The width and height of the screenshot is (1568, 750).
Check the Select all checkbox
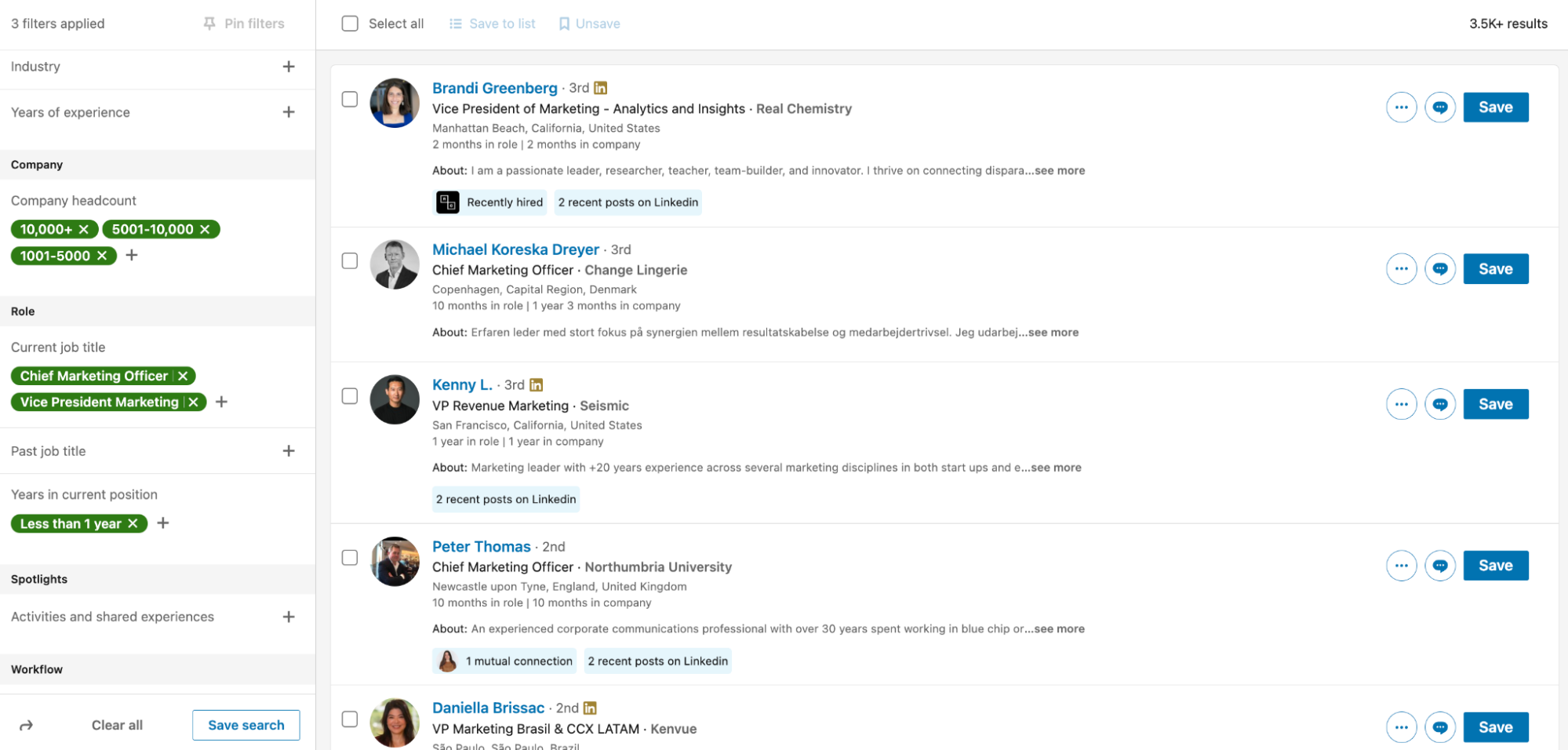tap(350, 24)
